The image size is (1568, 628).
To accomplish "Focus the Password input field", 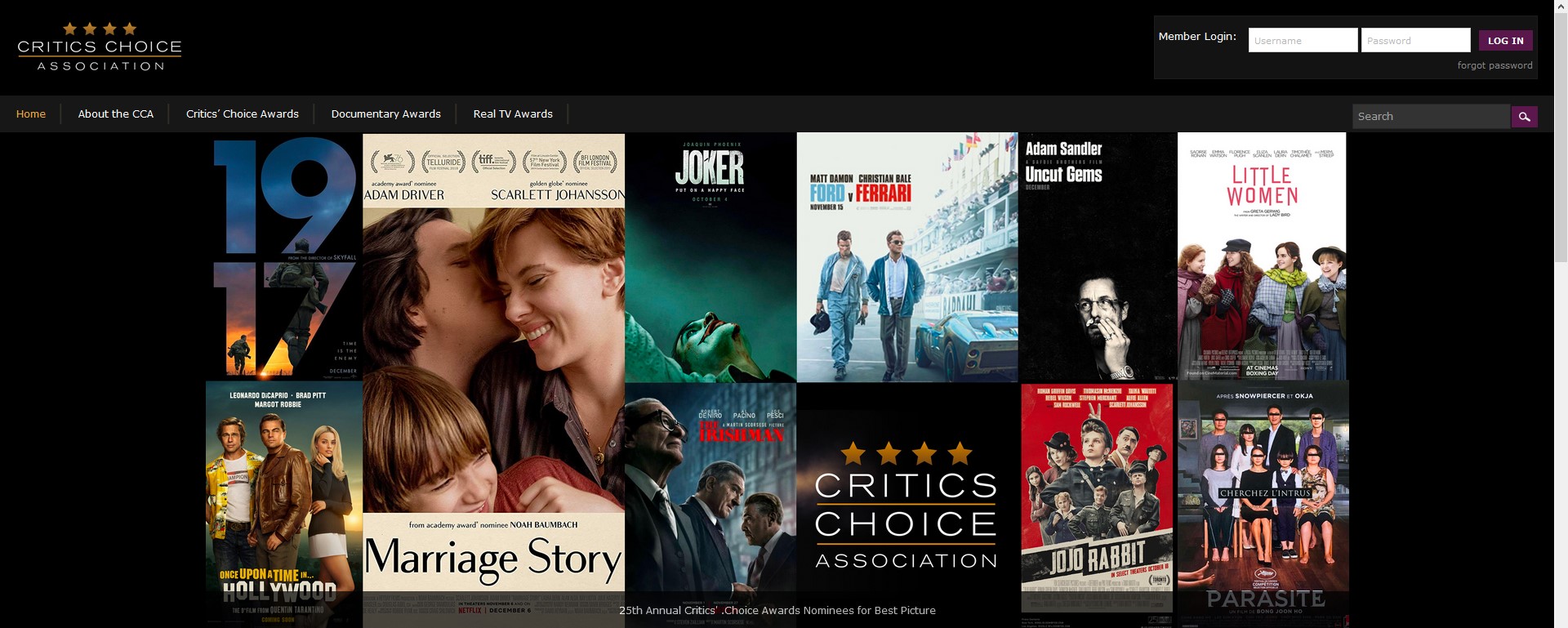I will 1415,40.
